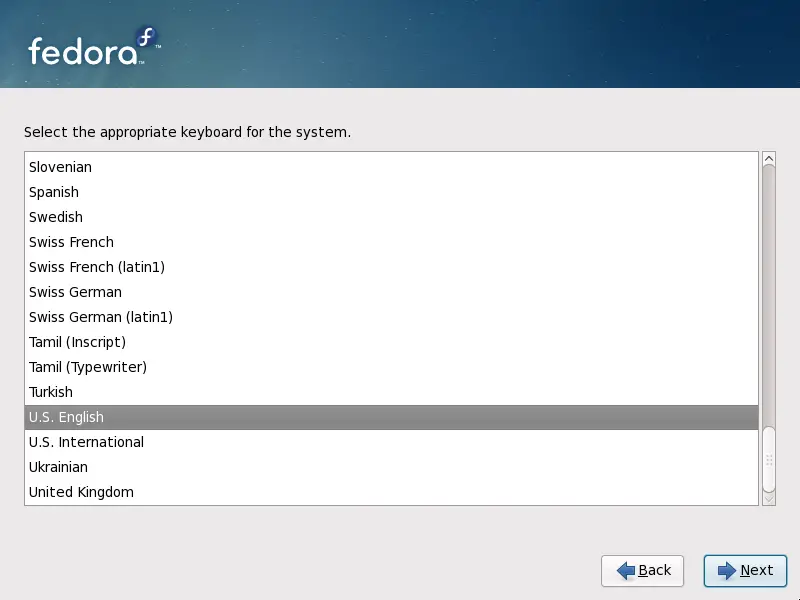
Task: Select the Ukrainian keyboard layout
Action: (58, 467)
